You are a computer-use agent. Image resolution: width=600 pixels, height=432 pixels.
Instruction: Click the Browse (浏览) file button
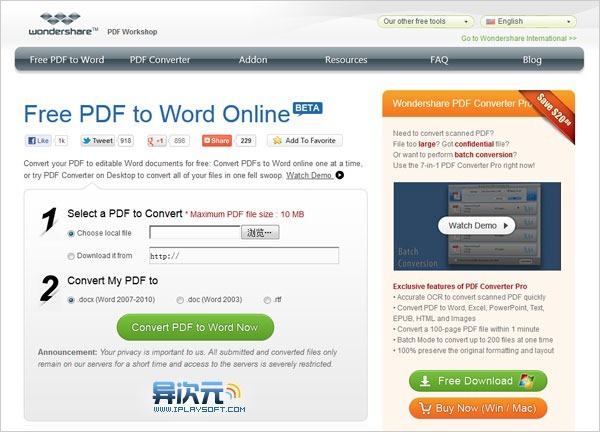point(260,232)
